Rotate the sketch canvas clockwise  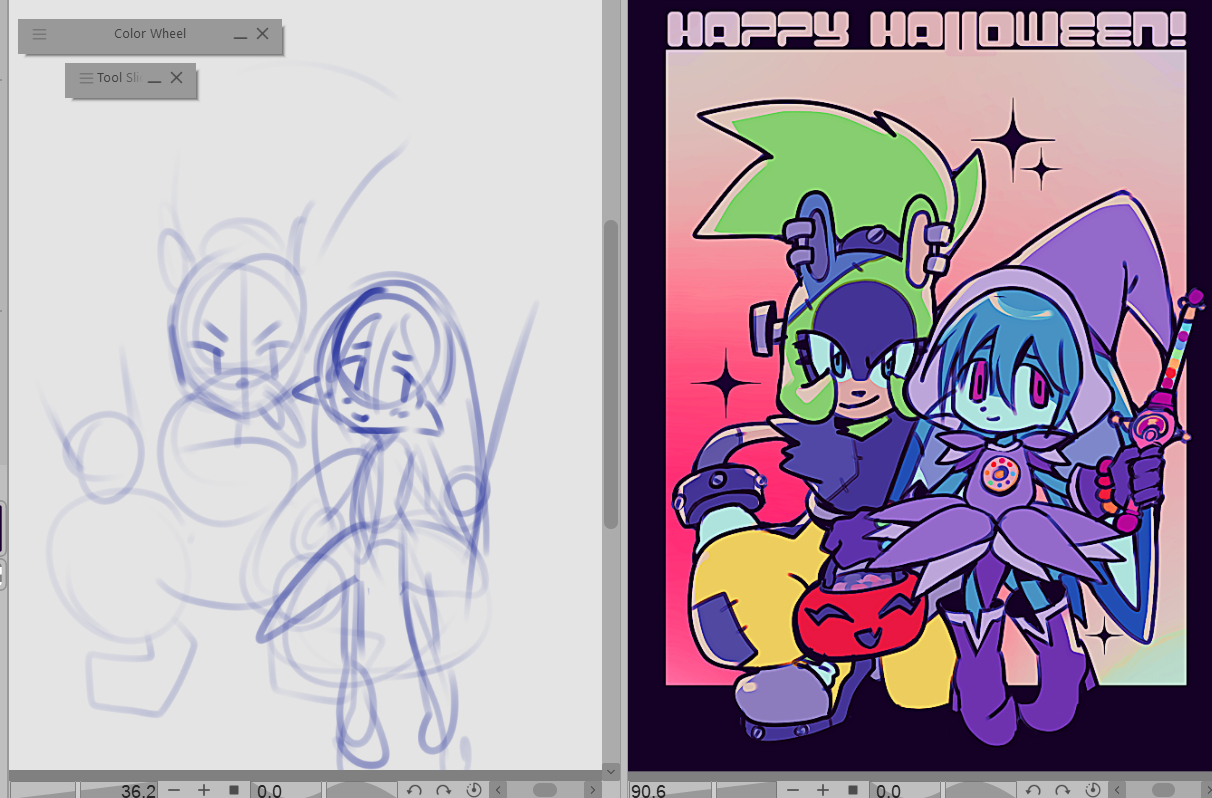tap(444, 790)
